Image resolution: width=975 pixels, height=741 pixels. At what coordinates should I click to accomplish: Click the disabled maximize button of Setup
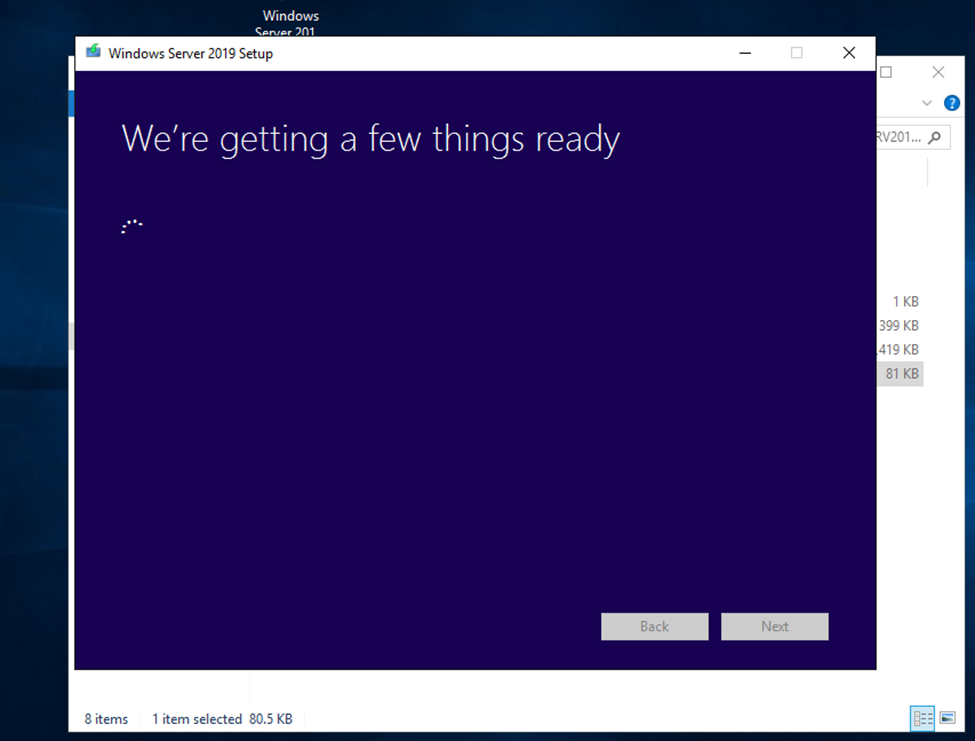click(797, 53)
